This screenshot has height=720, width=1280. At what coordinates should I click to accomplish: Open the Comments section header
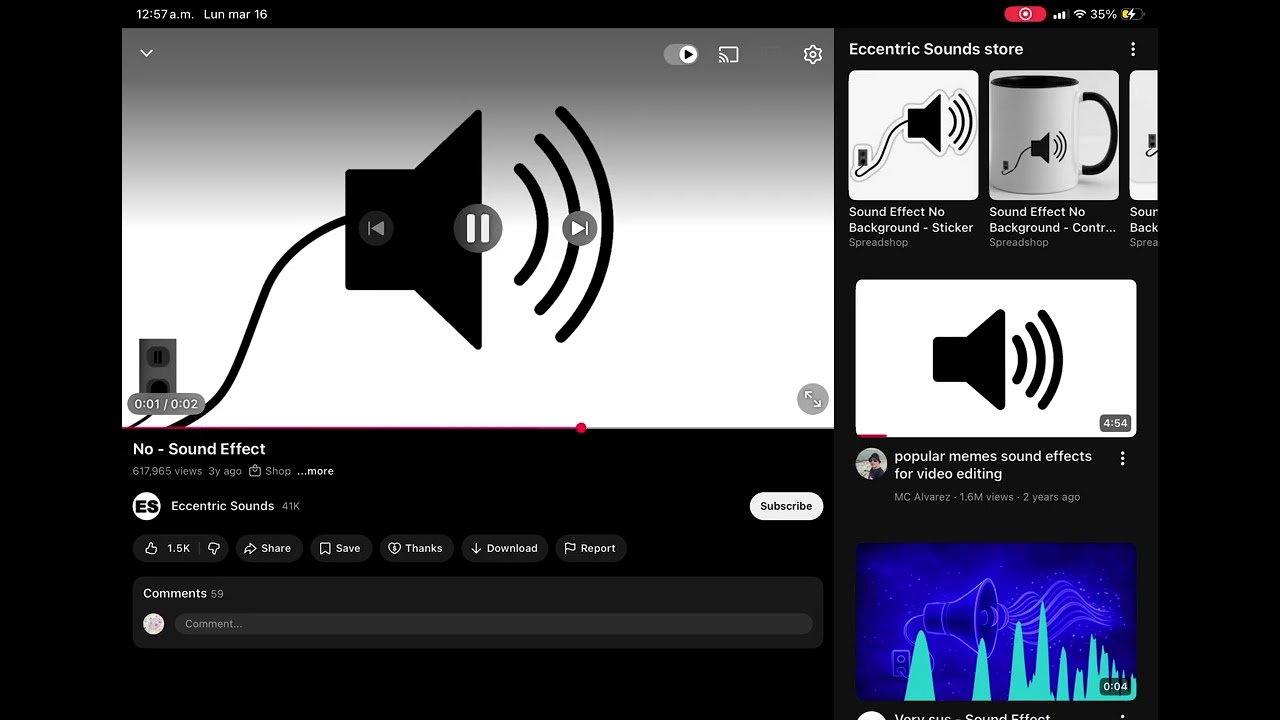tap(183, 593)
